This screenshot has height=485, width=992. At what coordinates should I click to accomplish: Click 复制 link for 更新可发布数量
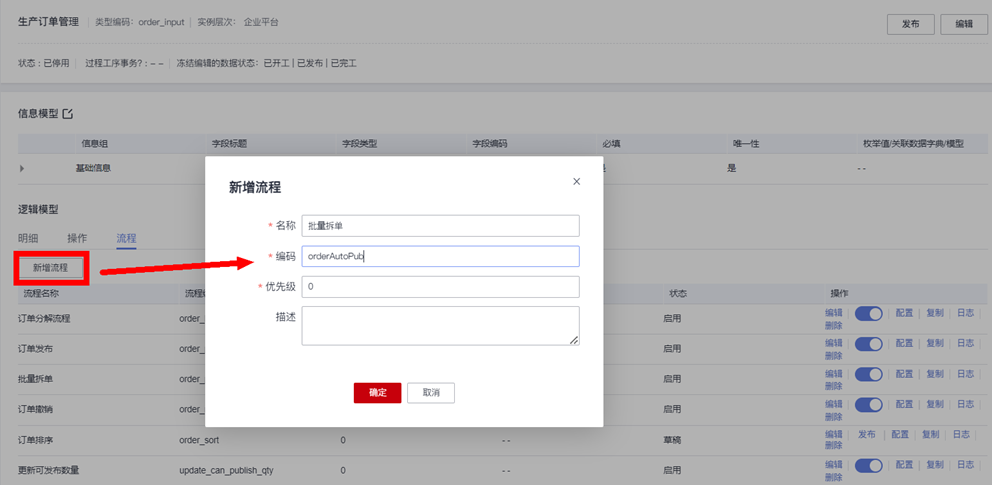tap(935, 464)
